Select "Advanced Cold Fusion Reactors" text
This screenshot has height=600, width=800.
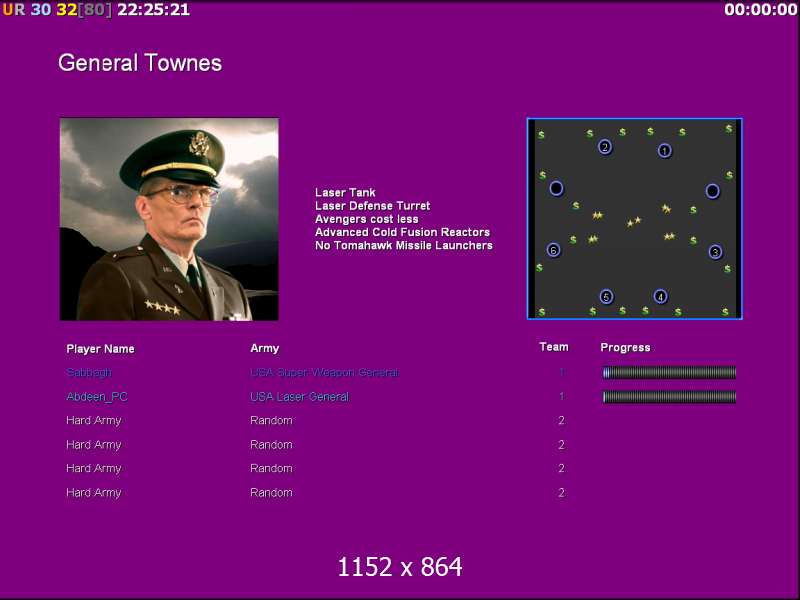[x=402, y=232]
